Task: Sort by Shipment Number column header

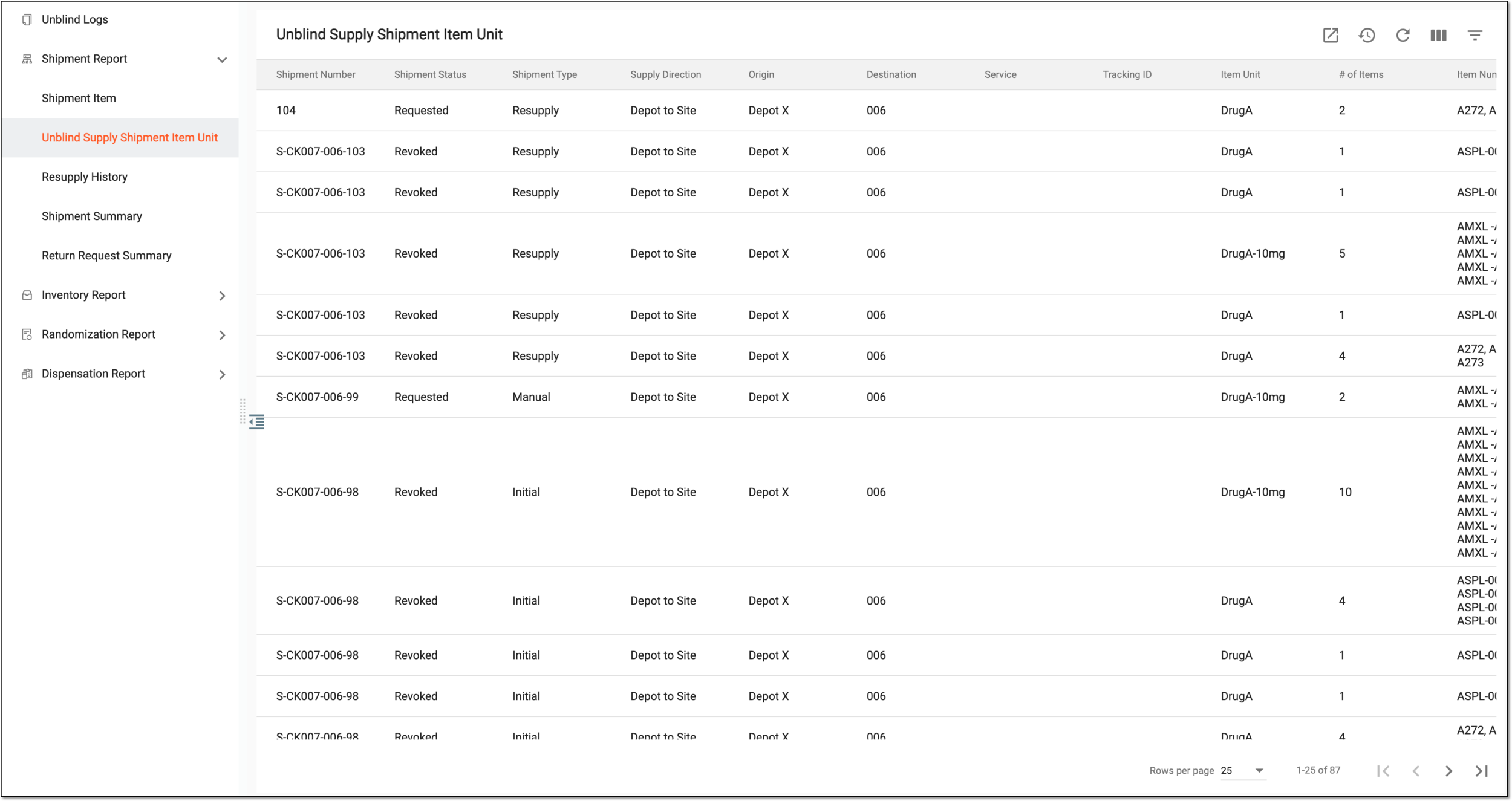Action: tap(316, 74)
